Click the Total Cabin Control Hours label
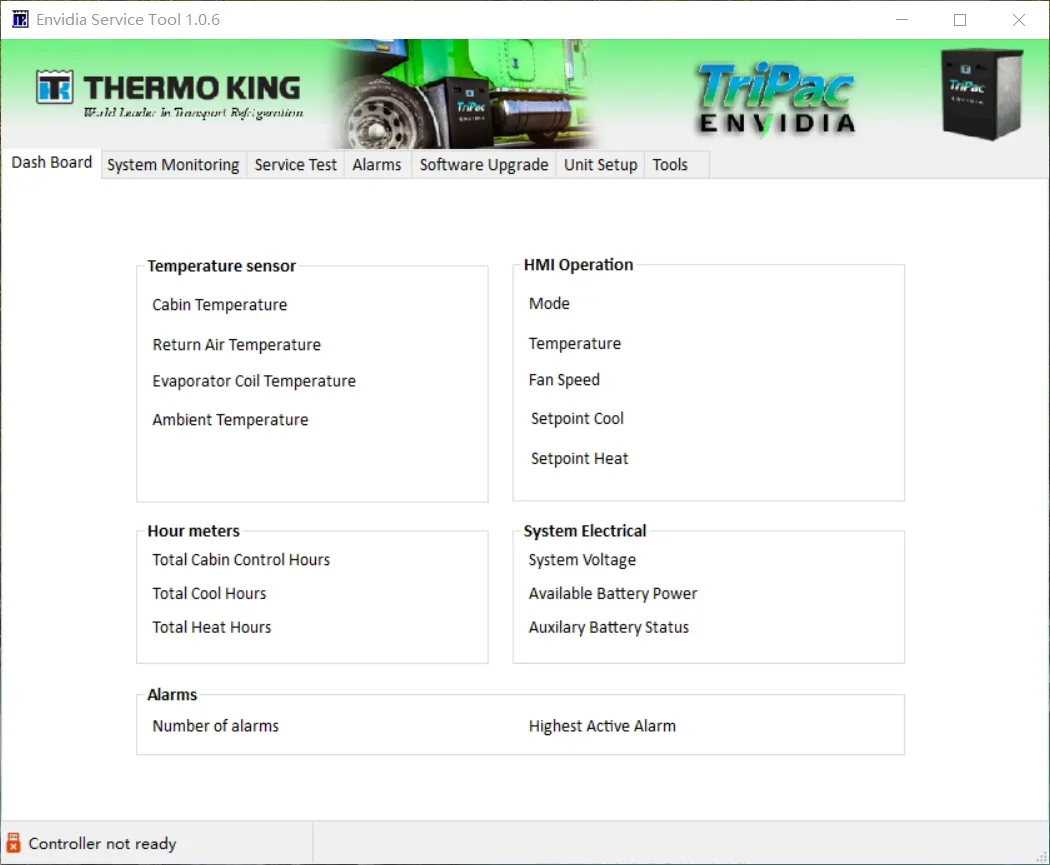This screenshot has height=865, width=1050. coord(241,560)
